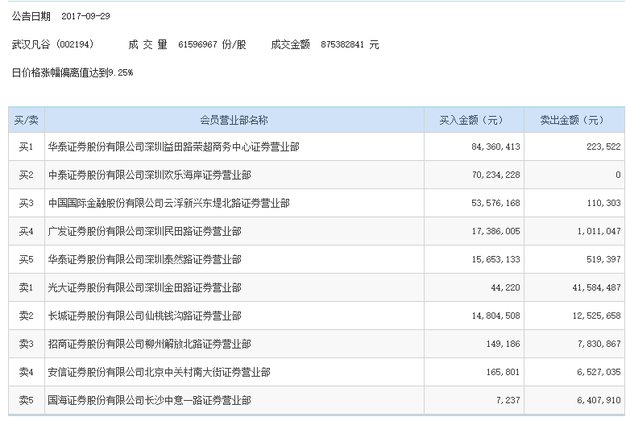
Task: Select the 卖1 row label
Action: pos(26,288)
